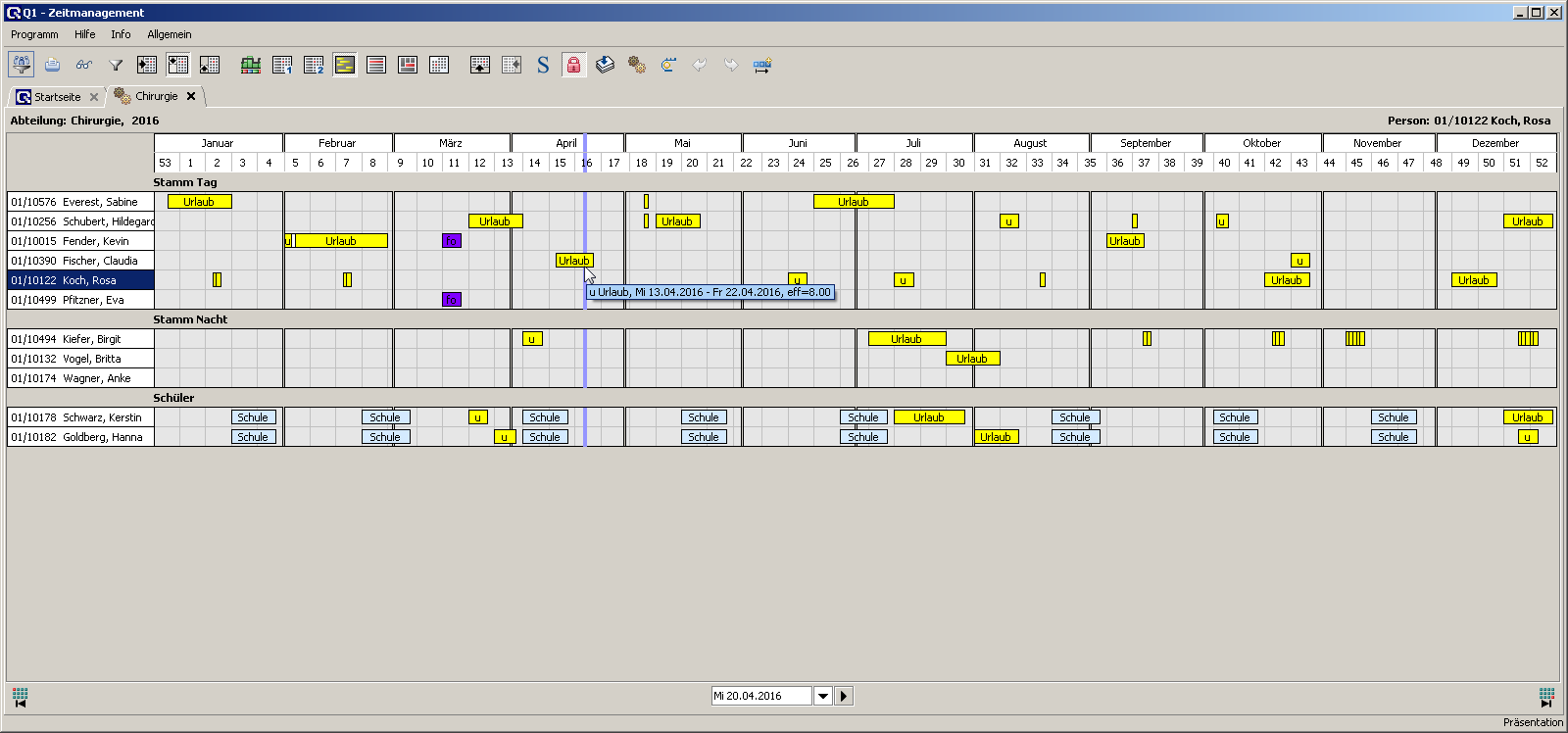Jump to last period icon bottom-right
This screenshot has width=1568, height=733.
pos(1546,697)
